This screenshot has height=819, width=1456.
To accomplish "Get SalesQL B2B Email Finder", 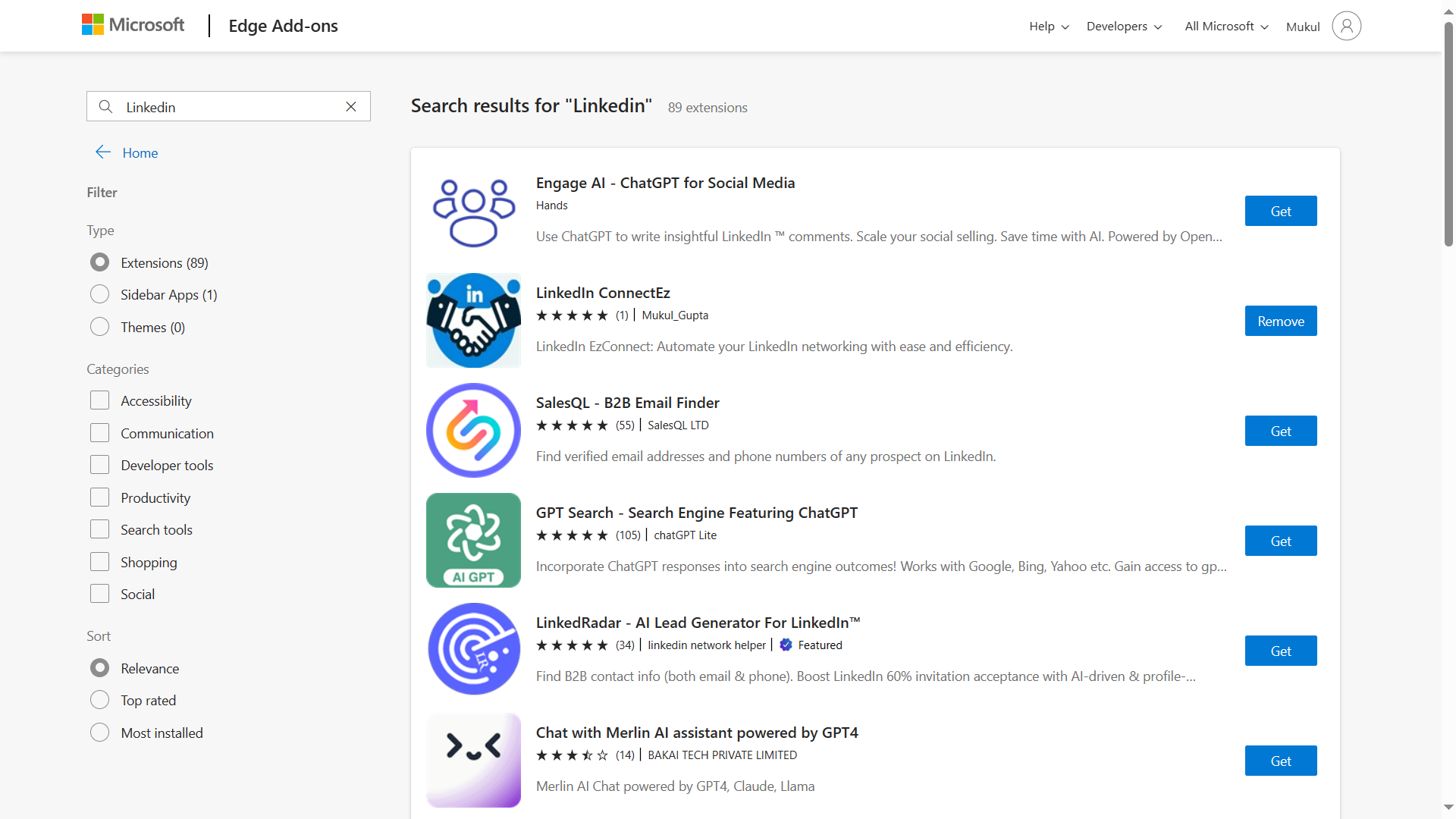I will [x=1281, y=431].
